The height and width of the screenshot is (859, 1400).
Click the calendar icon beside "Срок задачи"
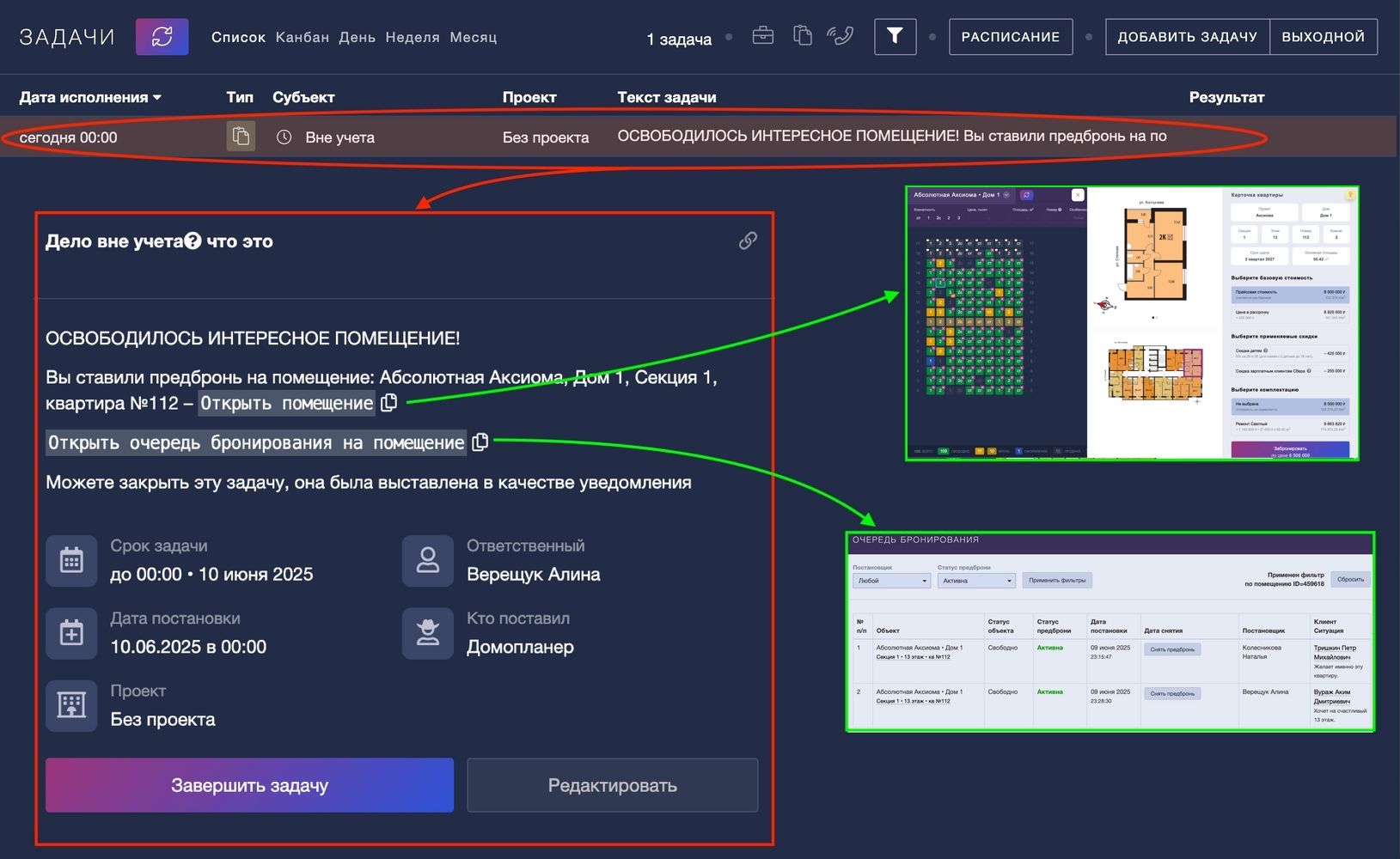[71, 561]
